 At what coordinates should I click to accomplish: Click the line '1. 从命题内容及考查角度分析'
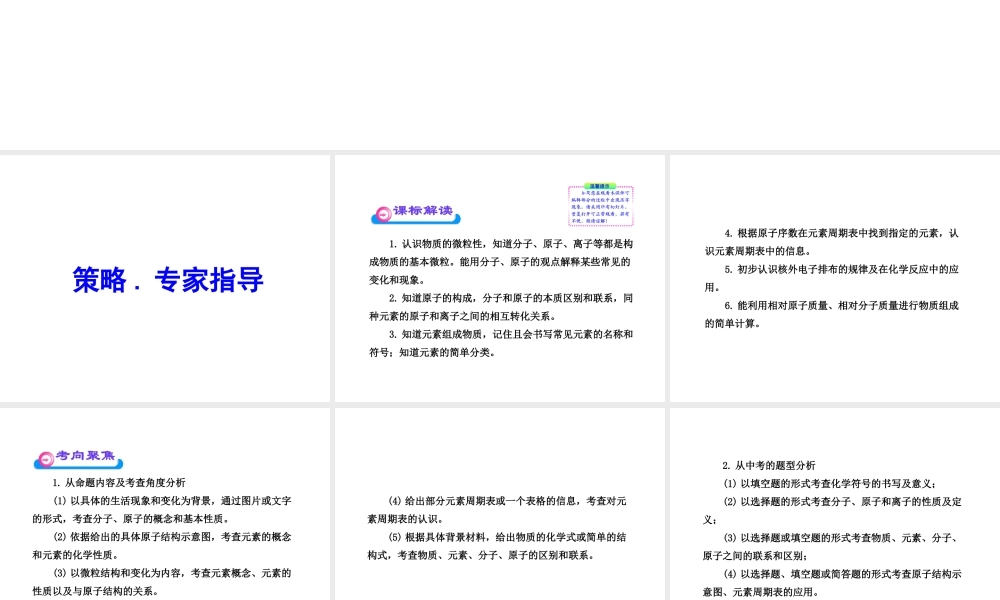(119, 483)
